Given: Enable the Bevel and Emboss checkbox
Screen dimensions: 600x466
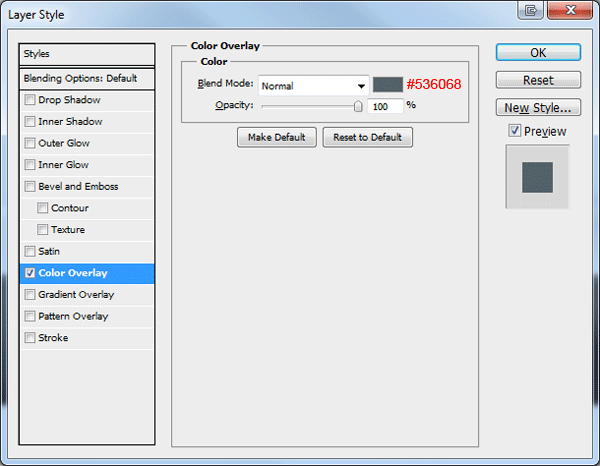Looking at the screenshot, I should pyautogui.click(x=29, y=186).
